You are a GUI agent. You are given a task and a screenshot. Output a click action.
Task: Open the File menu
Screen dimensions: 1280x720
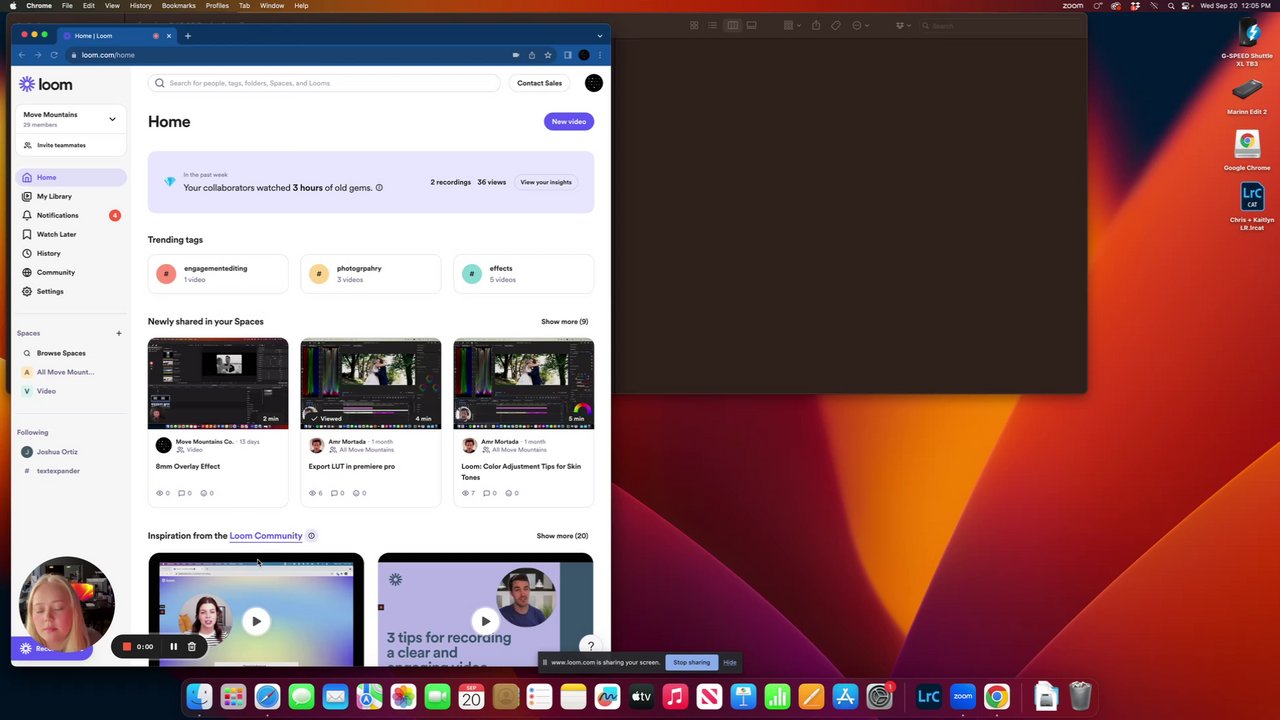click(x=67, y=6)
